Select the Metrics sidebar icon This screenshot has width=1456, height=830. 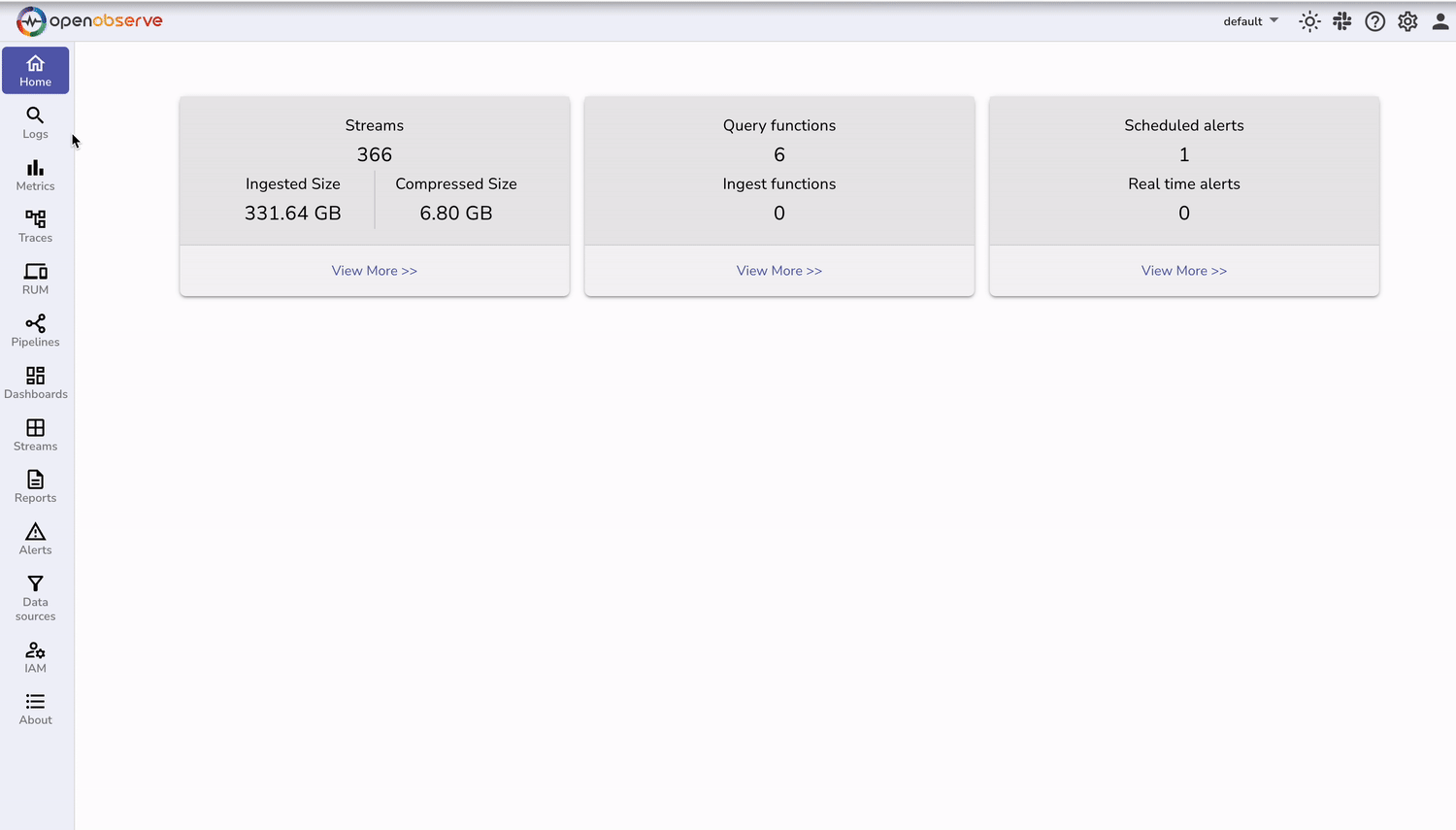pos(35,177)
